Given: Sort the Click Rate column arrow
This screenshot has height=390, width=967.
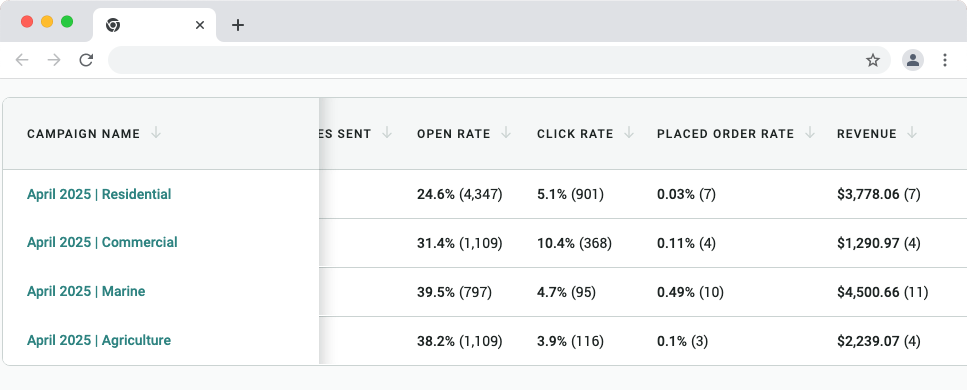Looking at the screenshot, I should [x=629, y=133].
